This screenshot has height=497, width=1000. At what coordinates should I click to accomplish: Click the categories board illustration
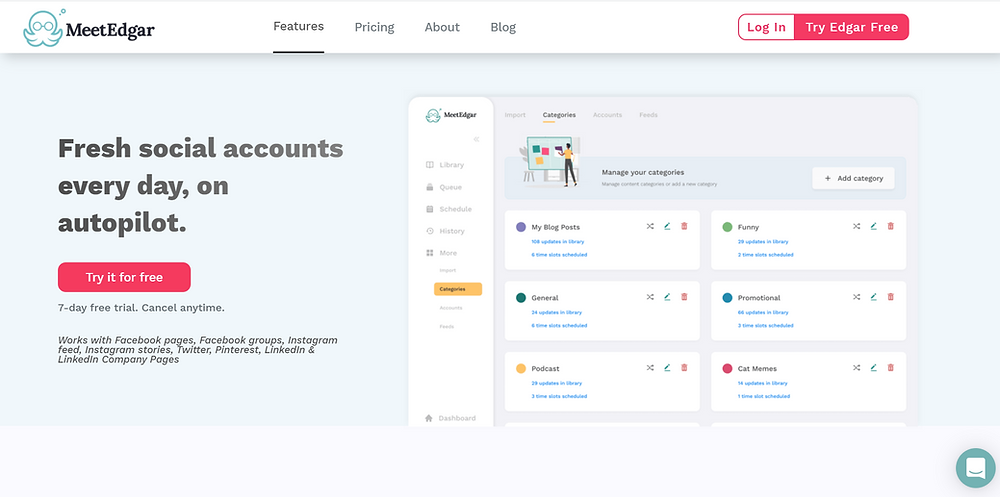coord(550,161)
